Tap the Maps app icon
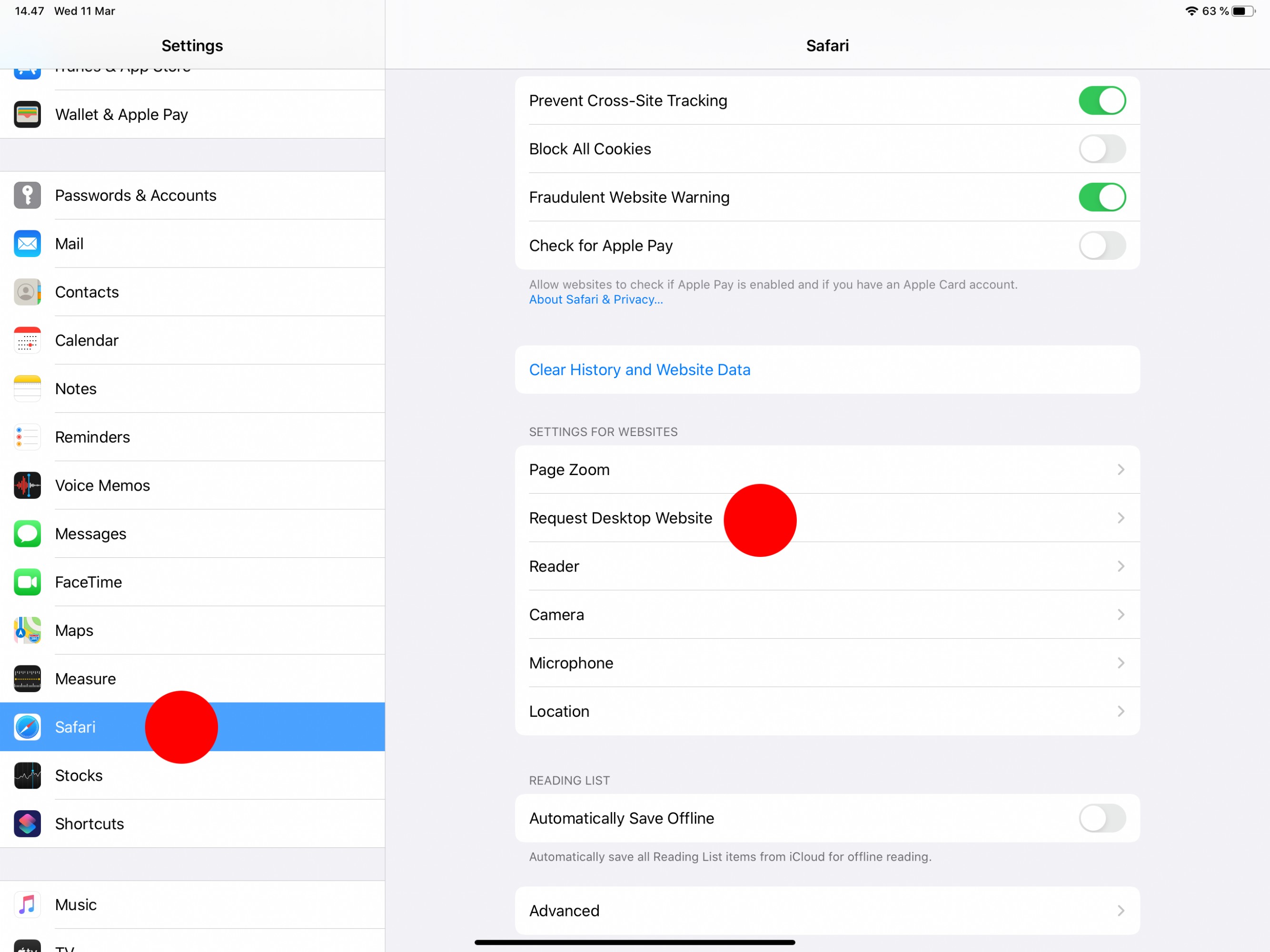The height and width of the screenshot is (952, 1270). coord(27,630)
